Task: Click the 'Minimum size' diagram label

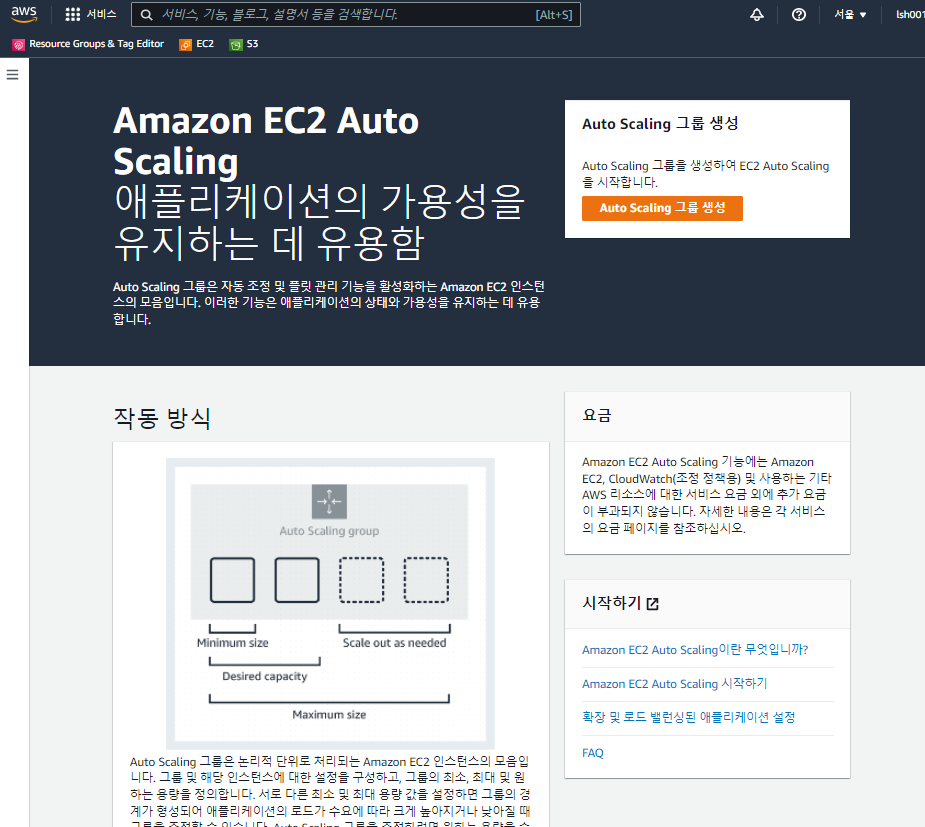Action: click(x=232, y=643)
